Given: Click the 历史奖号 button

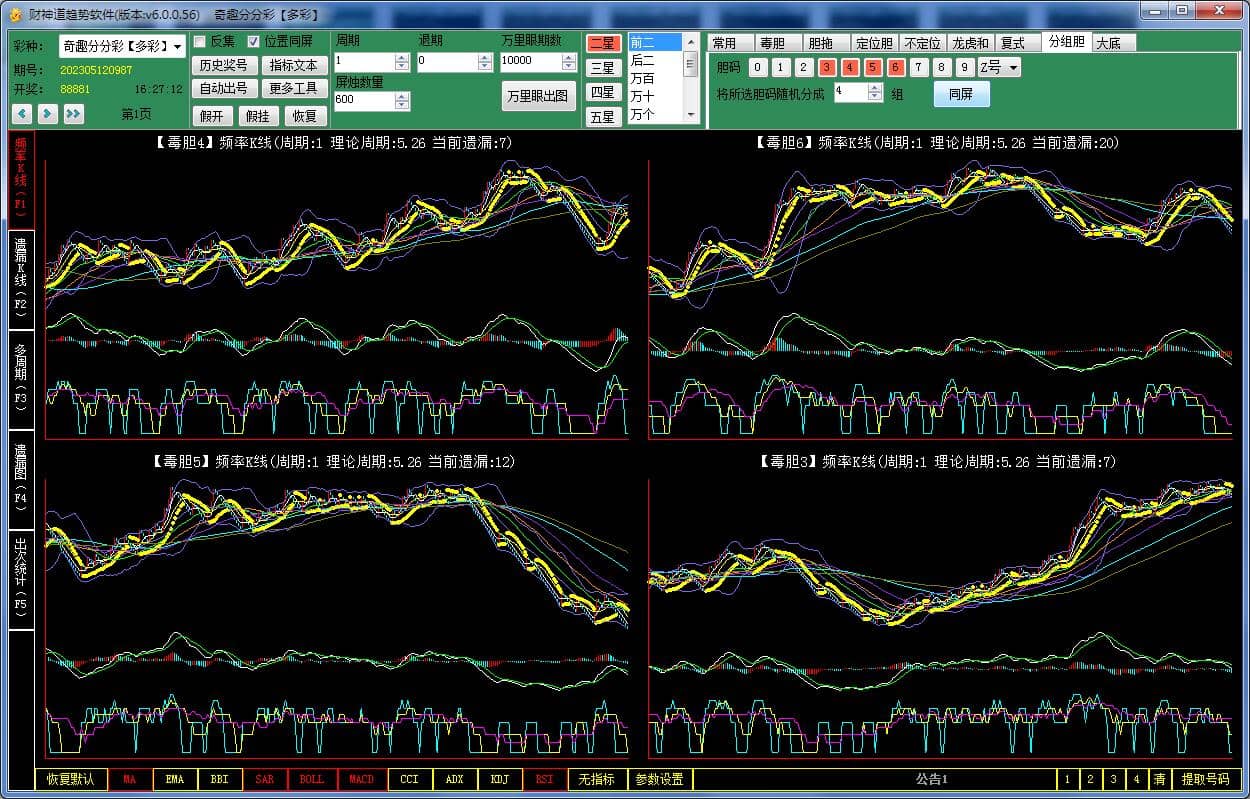Looking at the screenshot, I should tap(223, 65).
